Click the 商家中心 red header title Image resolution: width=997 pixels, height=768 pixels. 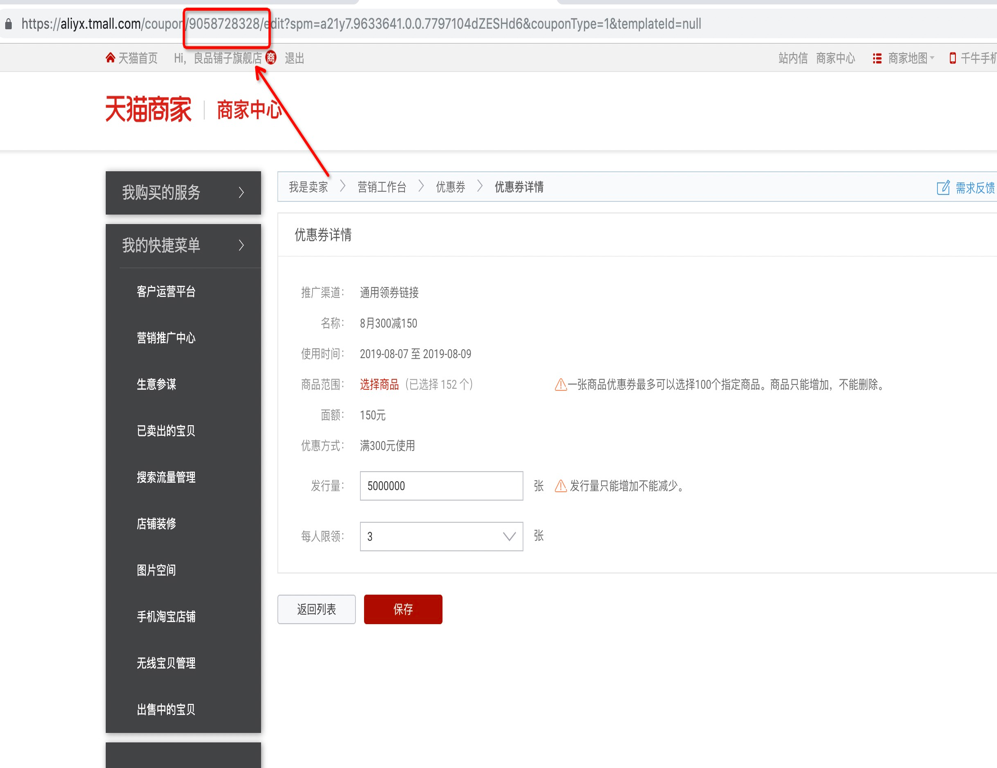(x=249, y=109)
